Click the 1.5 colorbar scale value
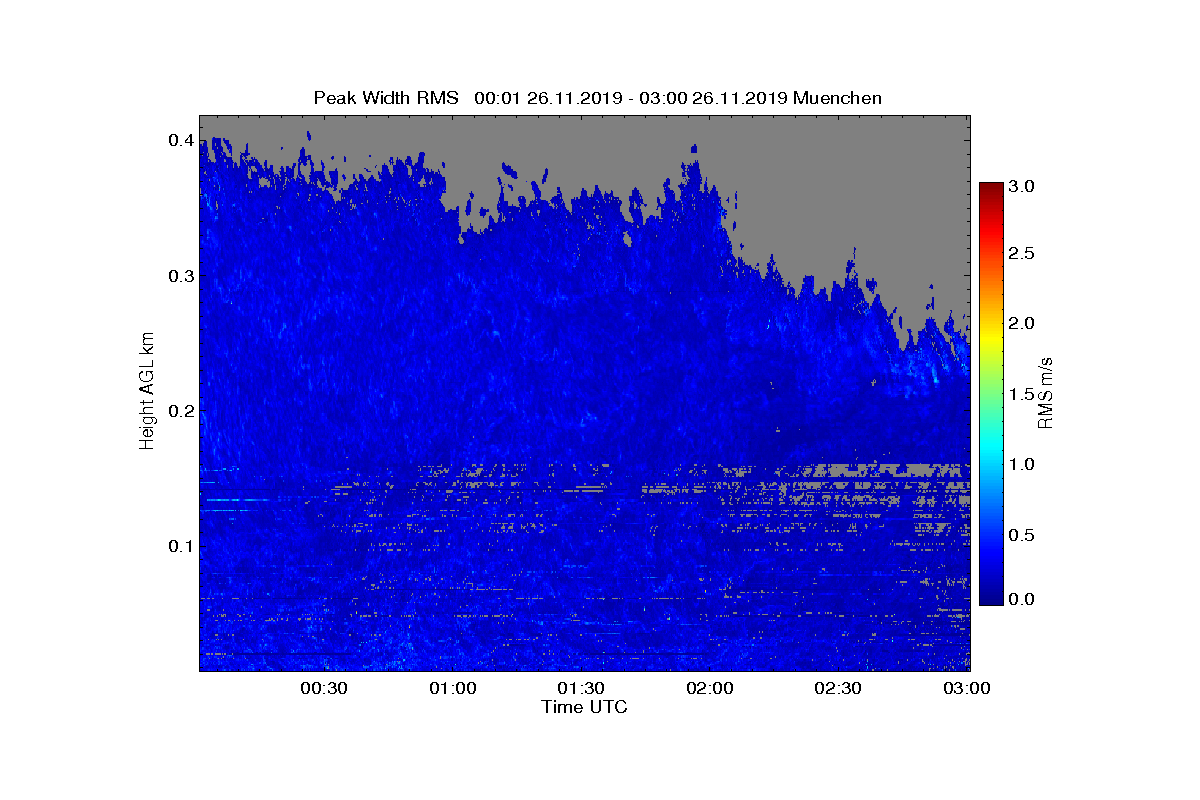The width and height of the screenshot is (1200, 800). click(x=1025, y=394)
